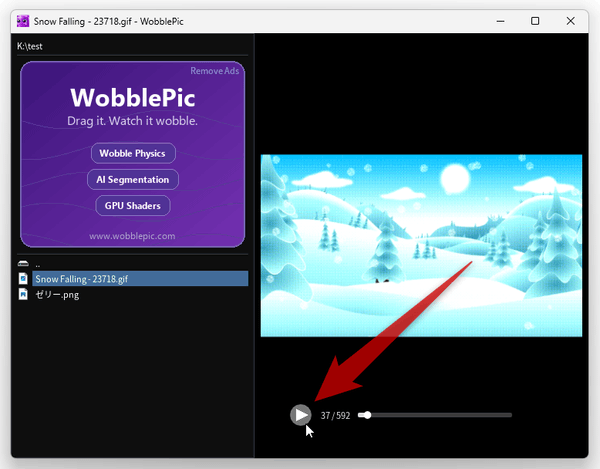Click the Wobble Physics button
600x469 pixels.
tap(133, 153)
